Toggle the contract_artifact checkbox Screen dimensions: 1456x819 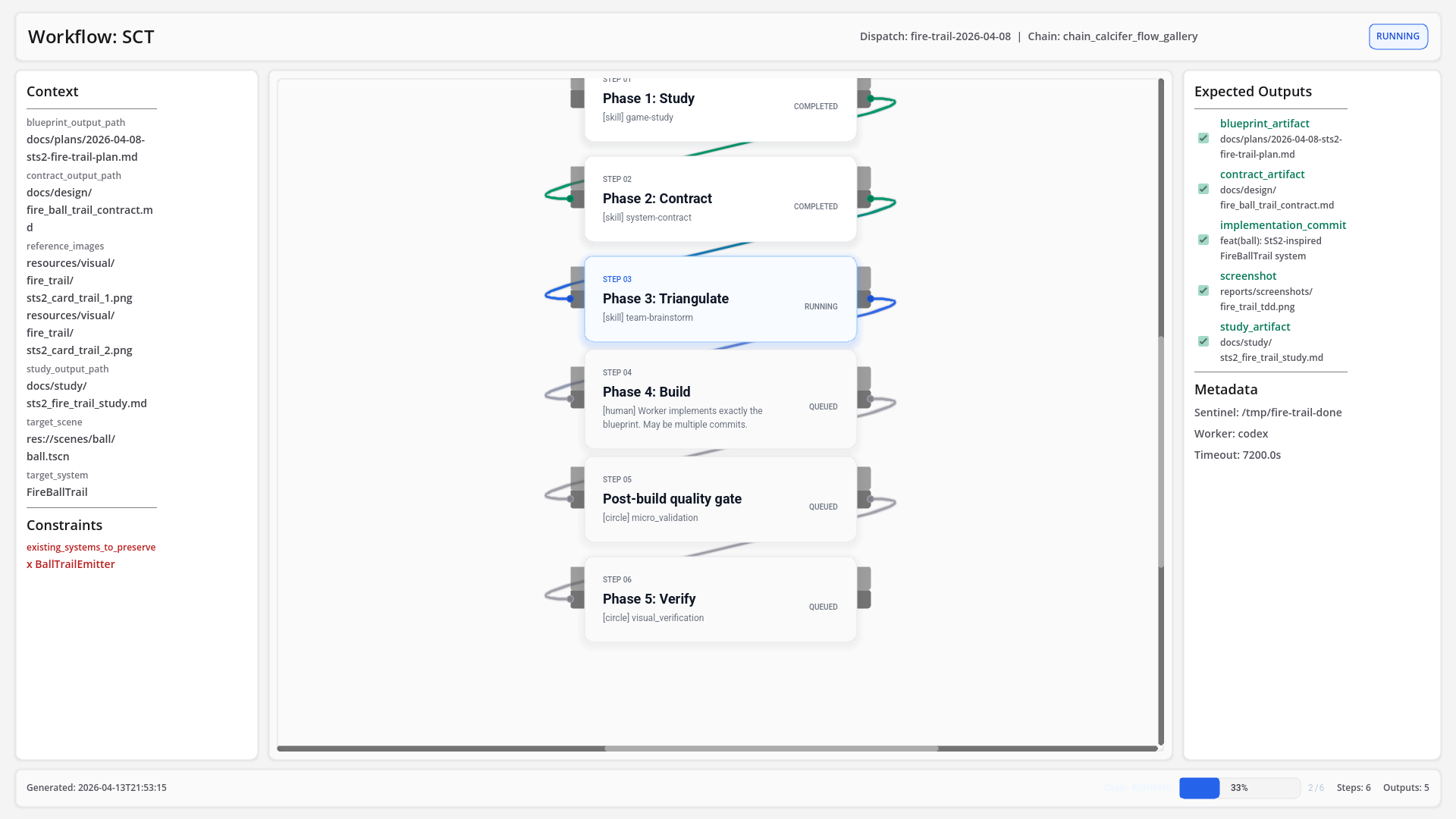click(x=1203, y=189)
